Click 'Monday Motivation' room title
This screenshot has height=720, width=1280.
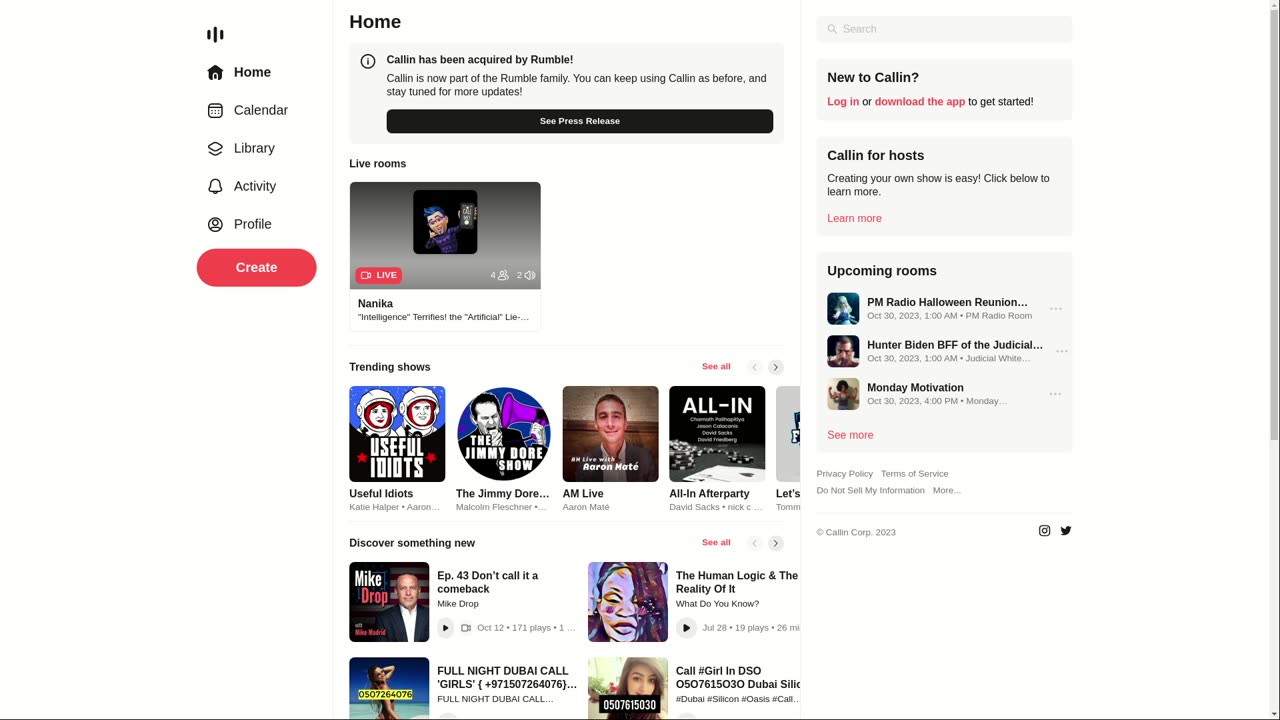click(915, 388)
